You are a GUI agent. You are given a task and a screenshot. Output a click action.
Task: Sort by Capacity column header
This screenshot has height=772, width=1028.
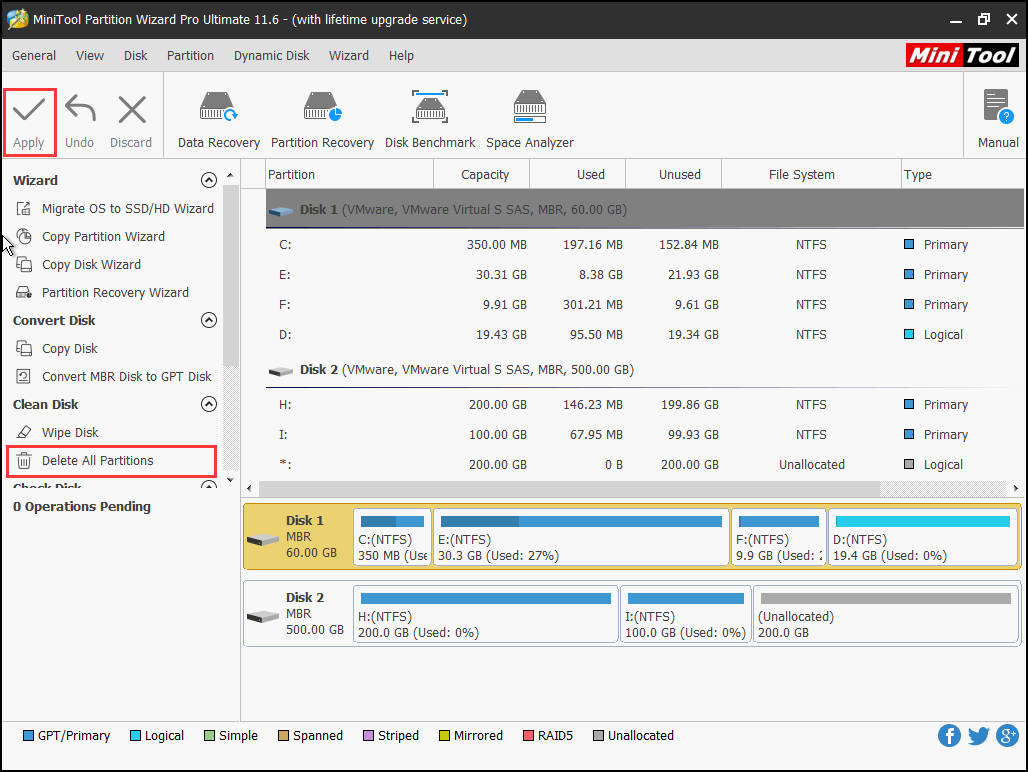482,174
